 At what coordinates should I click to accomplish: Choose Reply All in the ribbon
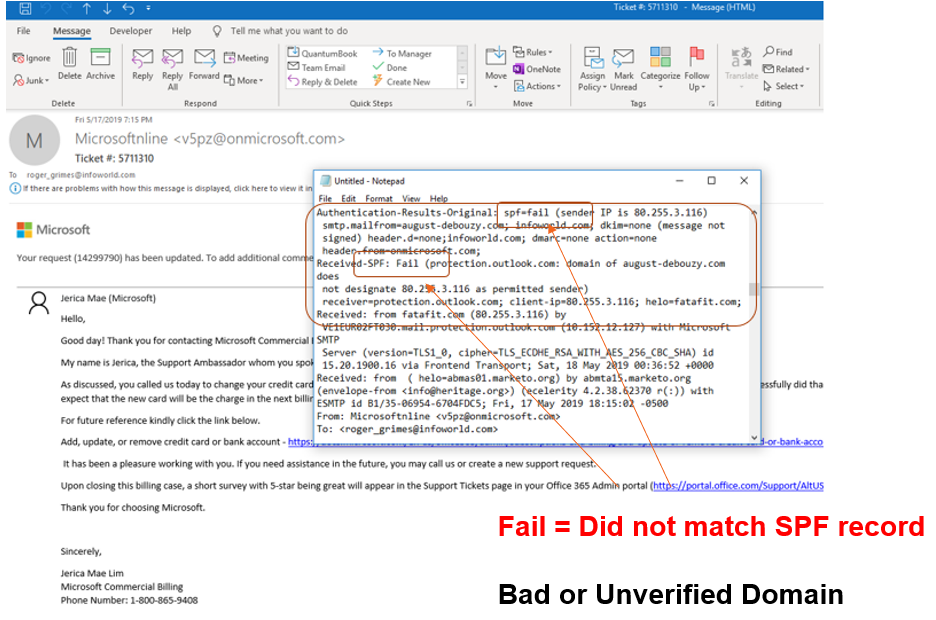click(x=172, y=66)
